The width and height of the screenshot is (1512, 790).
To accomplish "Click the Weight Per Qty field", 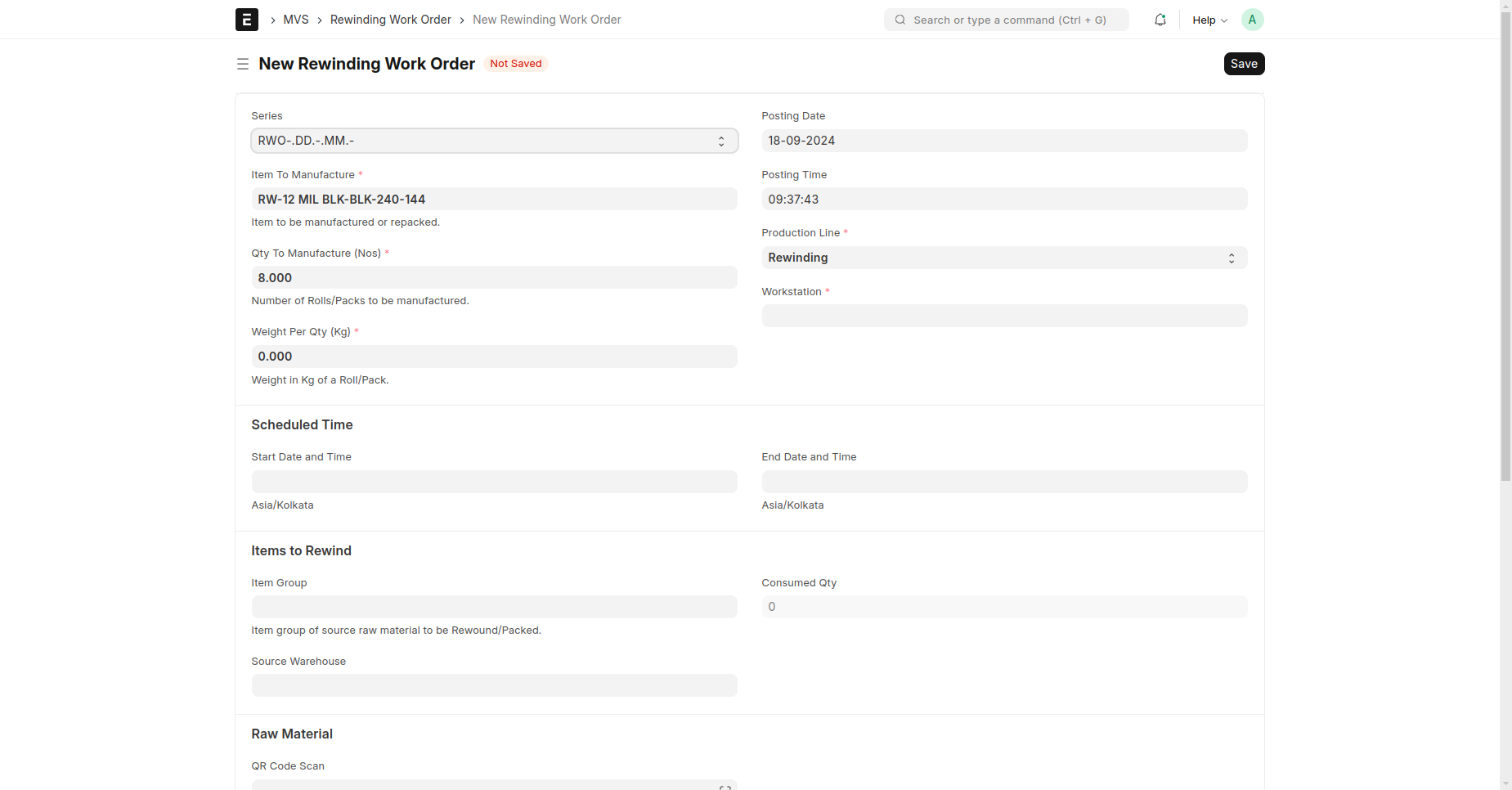I will tap(494, 357).
